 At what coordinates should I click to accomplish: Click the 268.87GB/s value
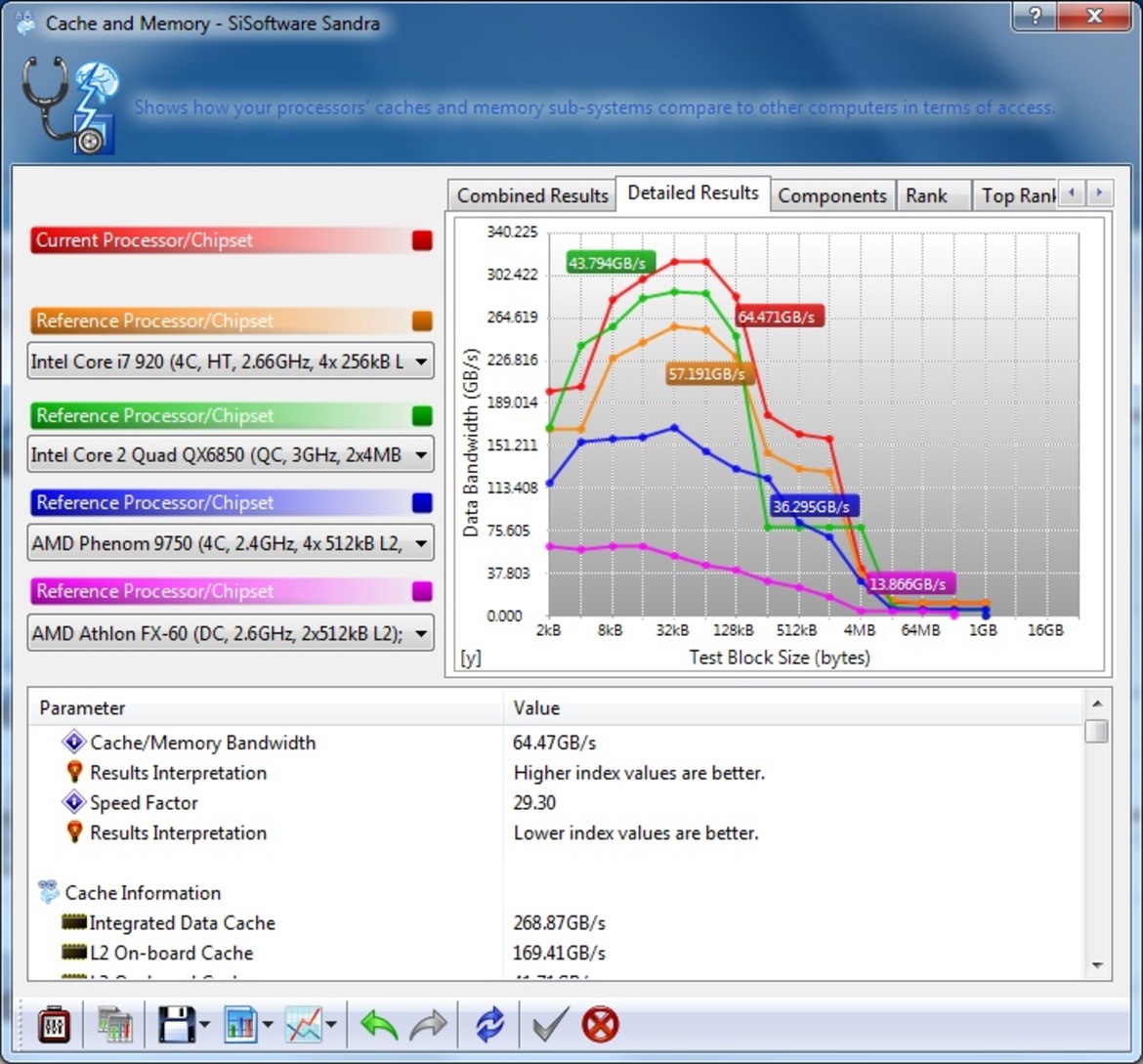(559, 922)
